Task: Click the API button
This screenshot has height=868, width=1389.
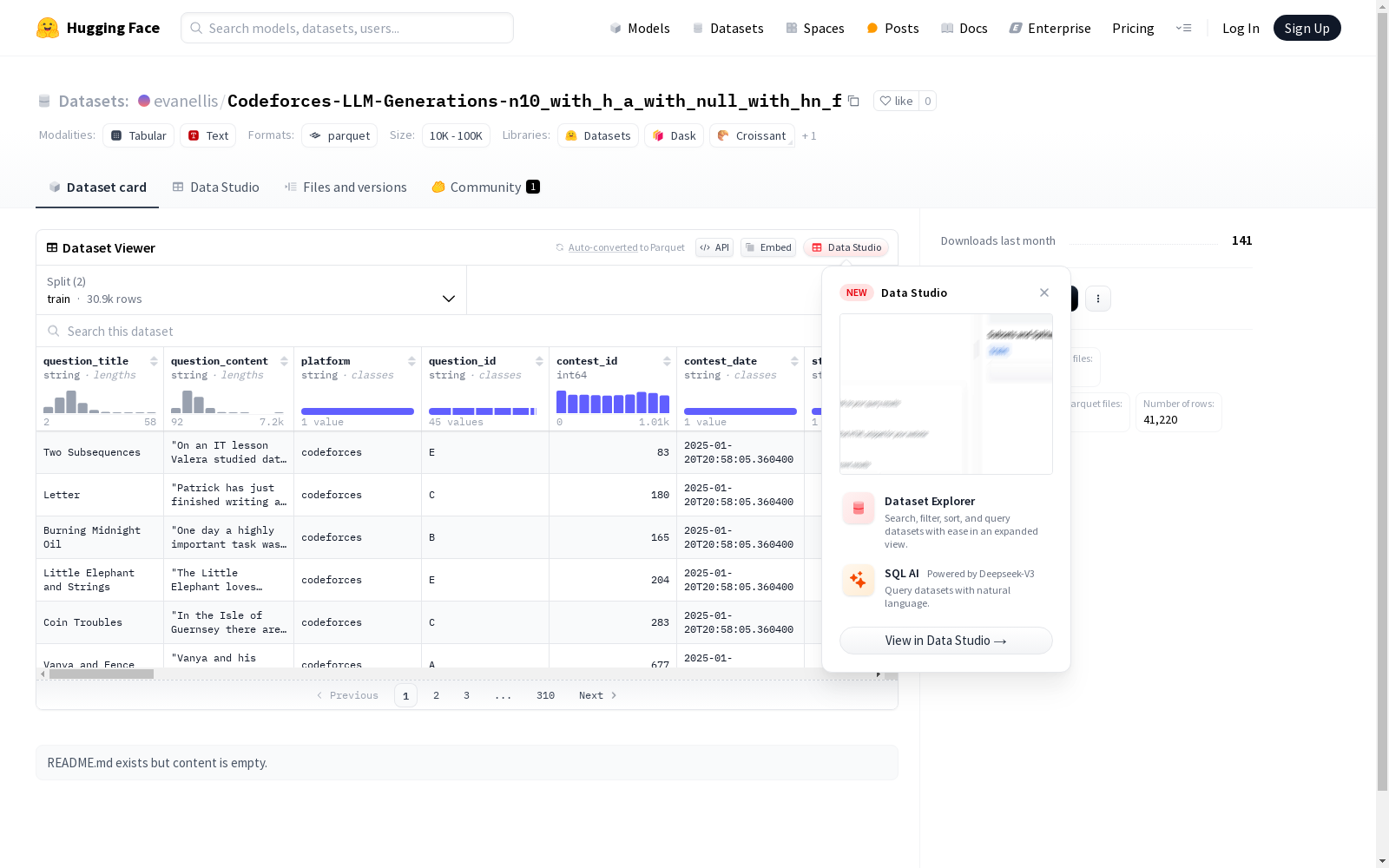Action: pos(714,247)
